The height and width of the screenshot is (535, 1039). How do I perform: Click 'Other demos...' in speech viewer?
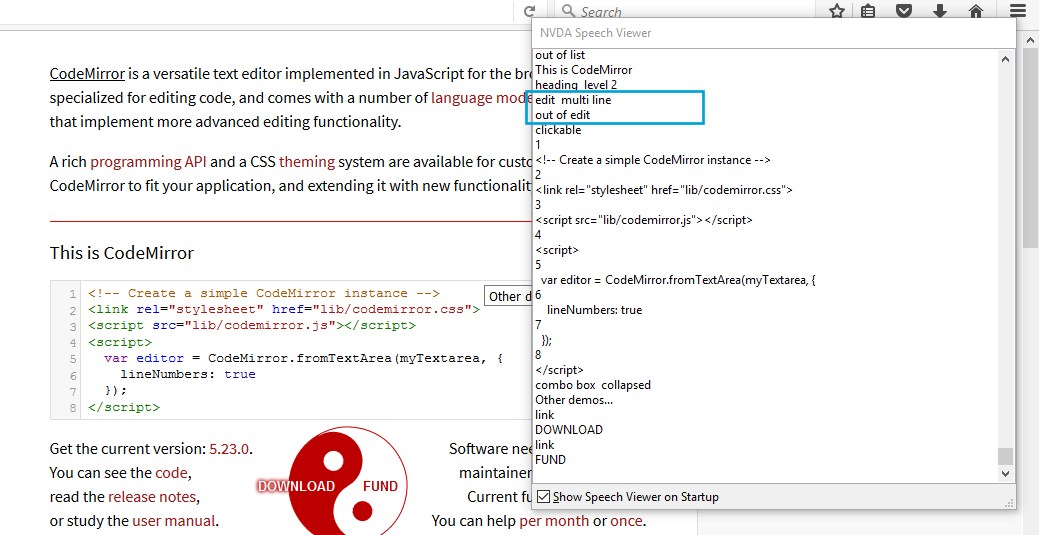pos(574,400)
